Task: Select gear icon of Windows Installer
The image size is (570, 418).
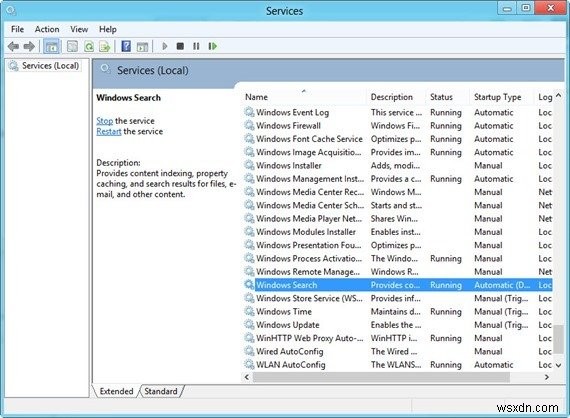Action: tap(249, 165)
